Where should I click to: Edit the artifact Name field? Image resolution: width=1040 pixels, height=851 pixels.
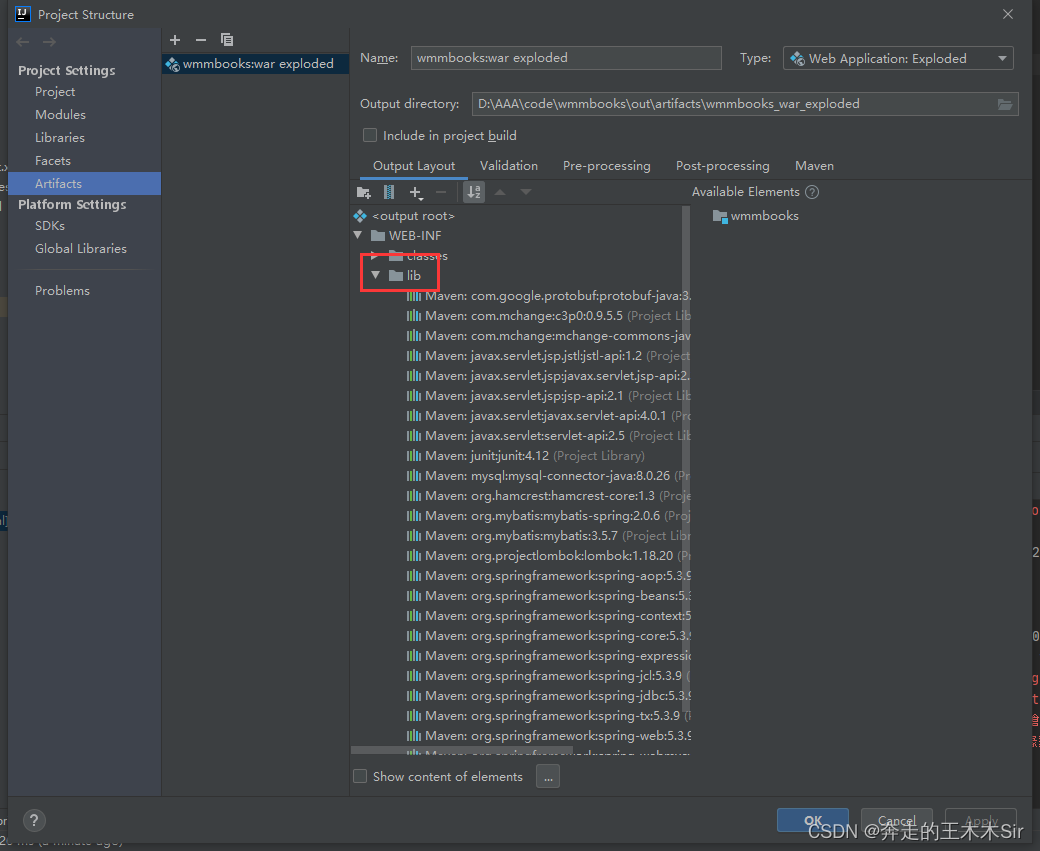pyautogui.click(x=566, y=58)
